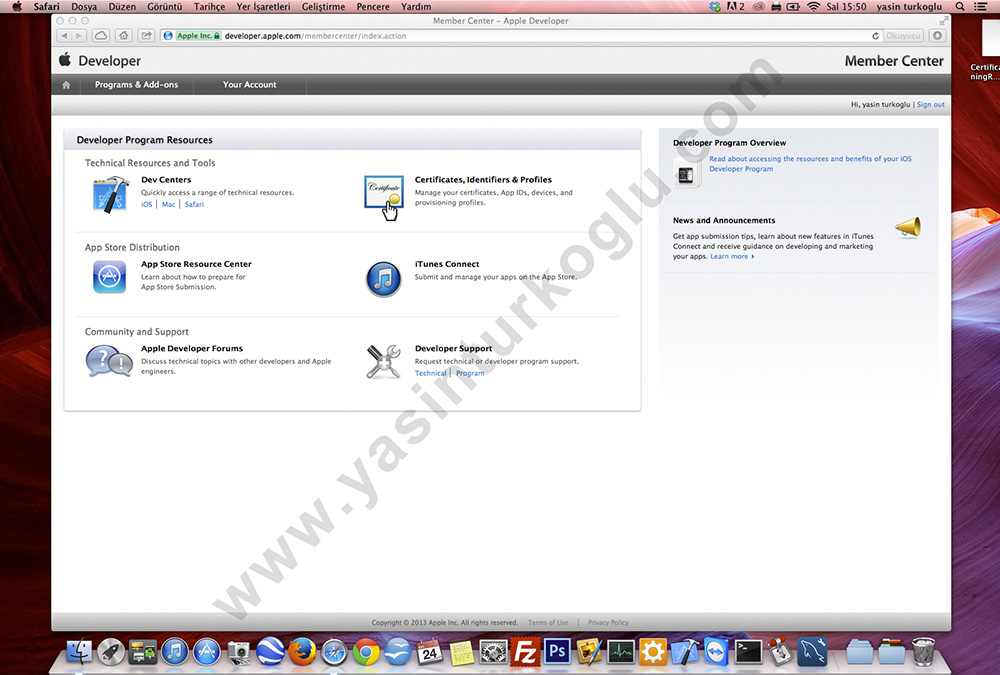The image size is (1000, 675).
Task: Reload the page with the refresh icon
Action: point(876,36)
